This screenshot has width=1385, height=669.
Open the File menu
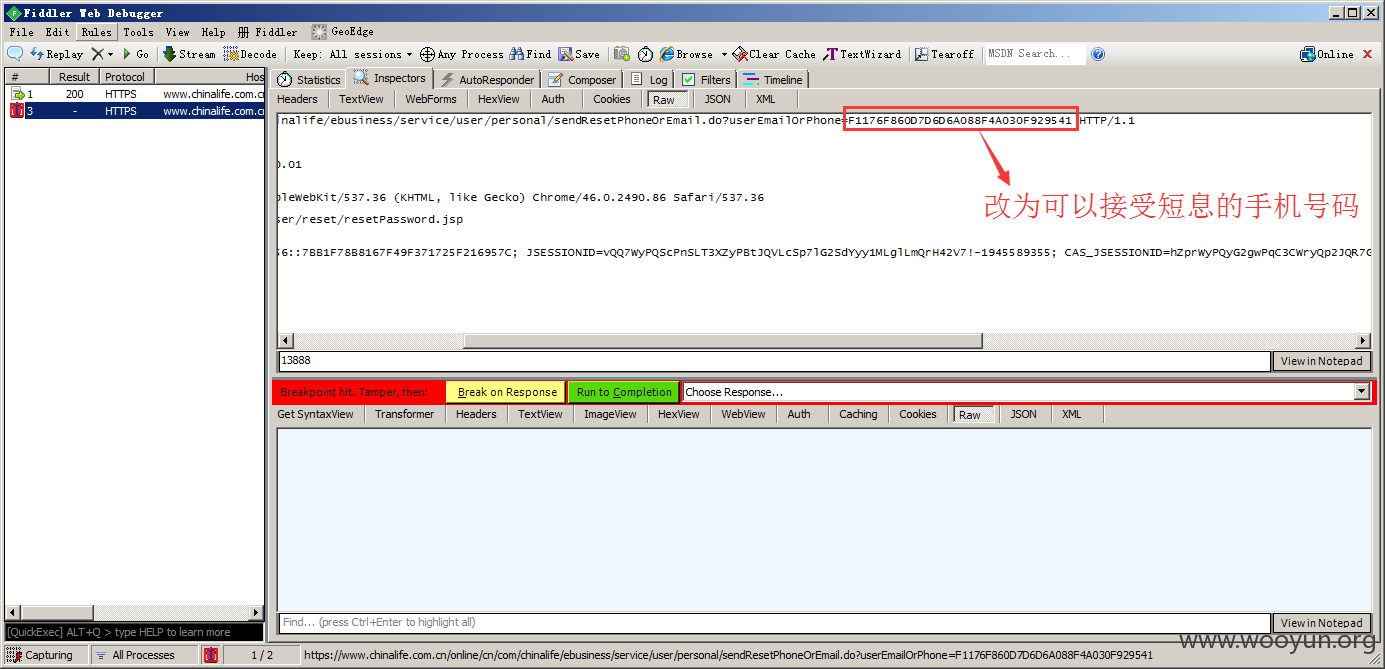pyautogui.click(x=21, y=32)
